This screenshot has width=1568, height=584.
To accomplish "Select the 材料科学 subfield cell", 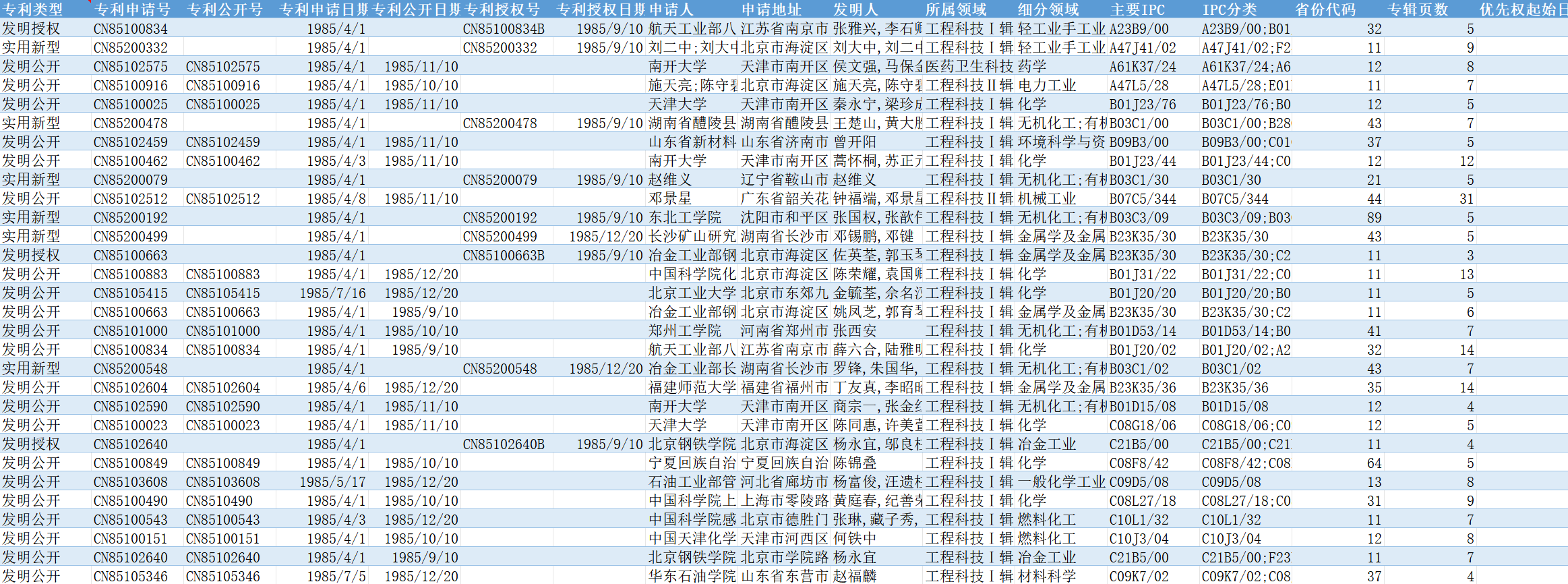I will (x=1047, y=577).
